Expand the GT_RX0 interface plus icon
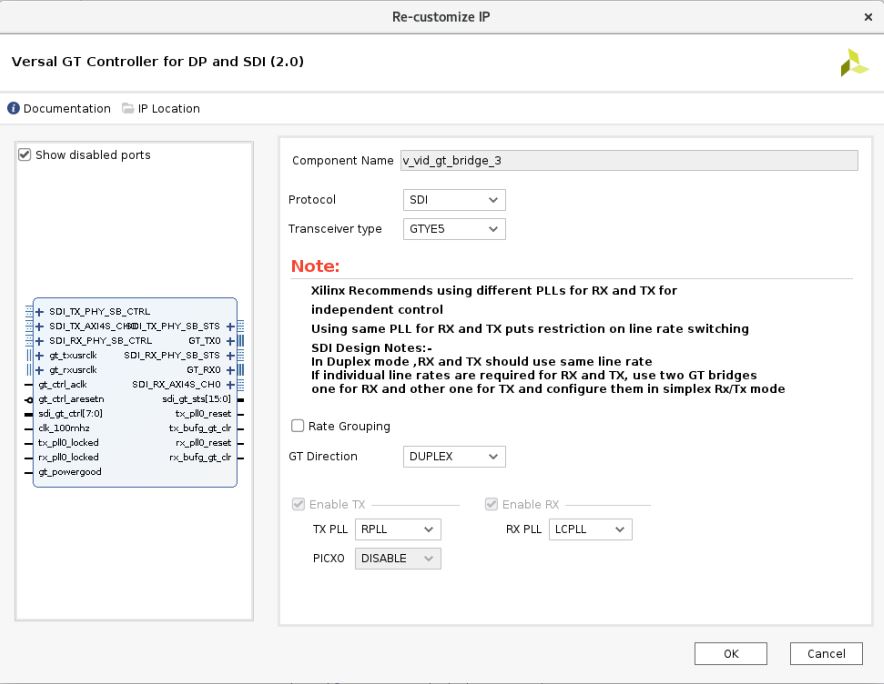884x684 pixels. (x=230, y=369)
